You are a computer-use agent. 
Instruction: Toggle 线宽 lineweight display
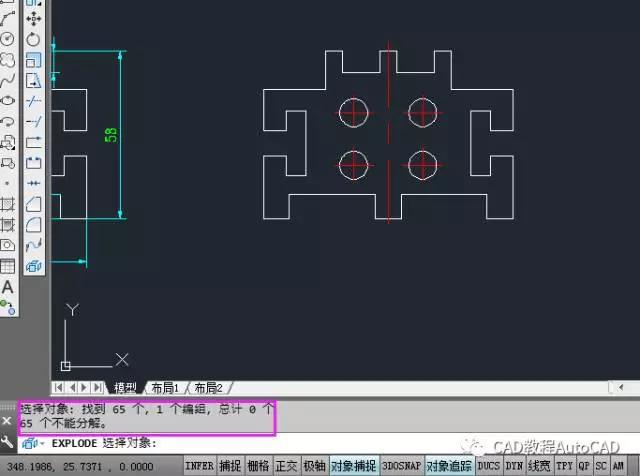click(x=539, y=466)
